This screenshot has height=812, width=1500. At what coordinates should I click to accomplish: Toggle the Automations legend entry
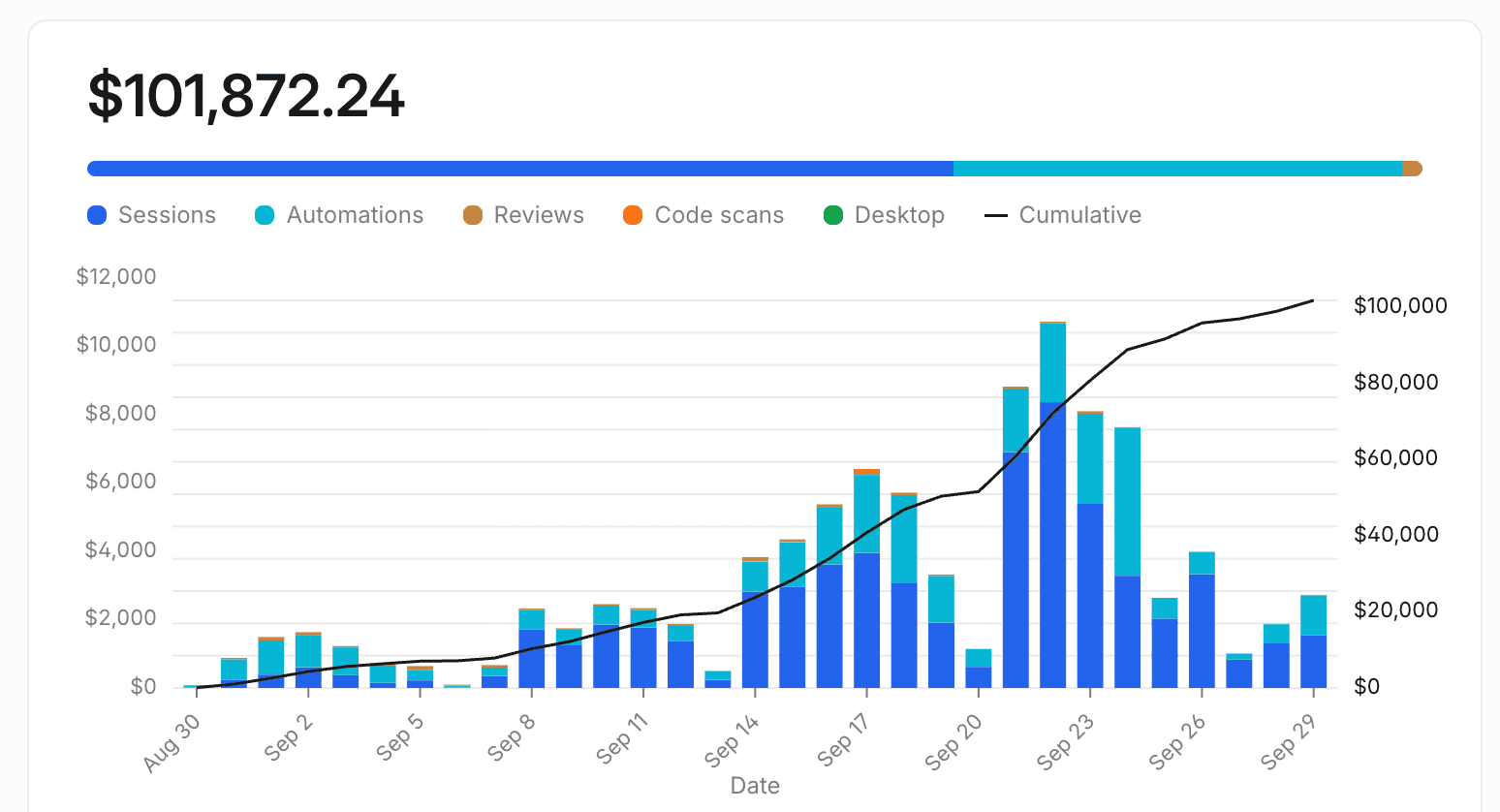pos(339,215)
